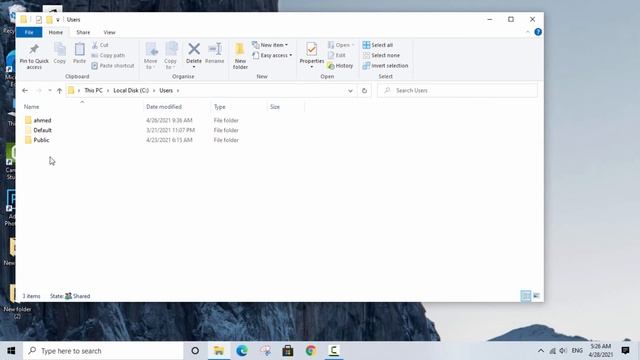Click the taskbar Type here to search box
Image resolution: width=640 pixels, height=360 pixels.
coord(103,351)
